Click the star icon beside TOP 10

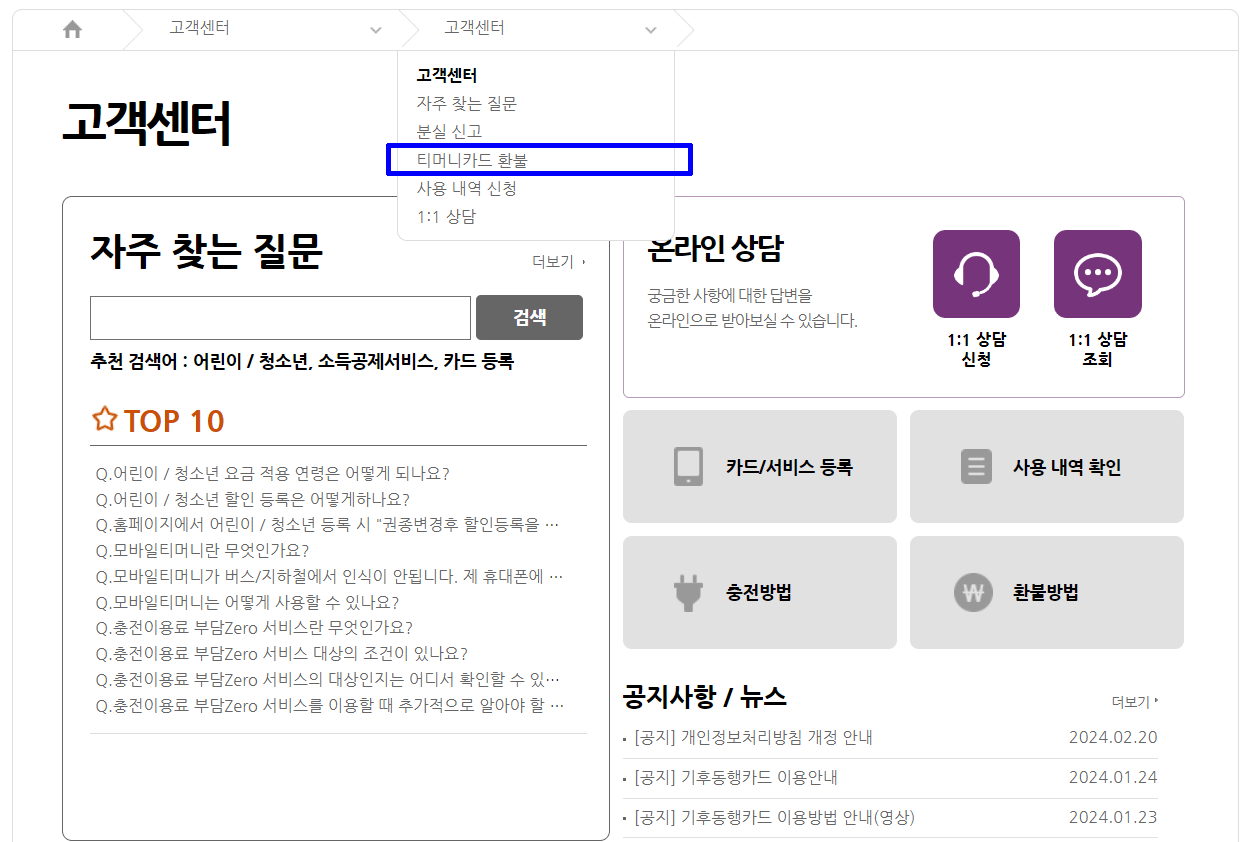pyautogui.click(x=104, y=420)
